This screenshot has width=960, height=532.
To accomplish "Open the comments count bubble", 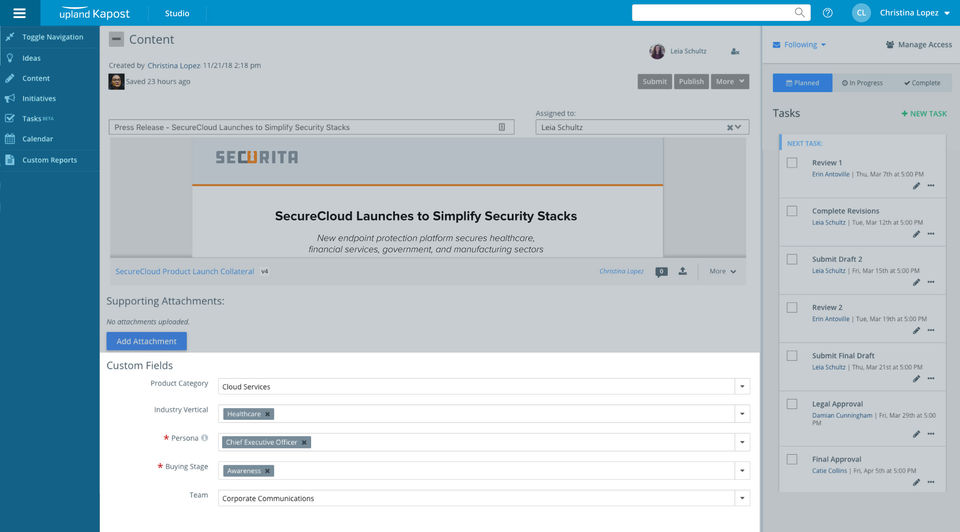I will point(661,271).
